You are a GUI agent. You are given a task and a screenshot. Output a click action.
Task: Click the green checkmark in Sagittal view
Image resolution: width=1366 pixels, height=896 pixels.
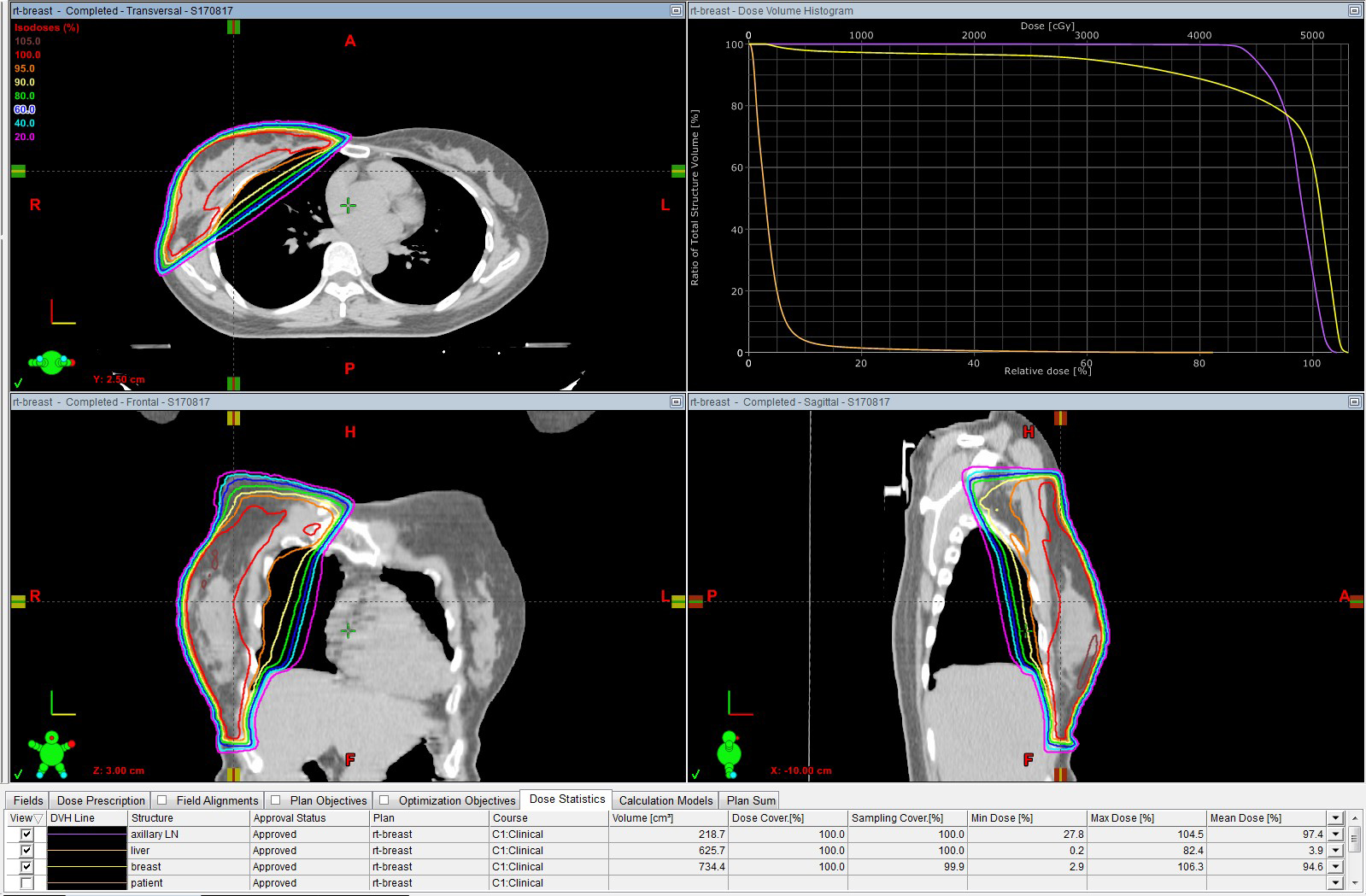pyautogui.click(x=695, y=775)
